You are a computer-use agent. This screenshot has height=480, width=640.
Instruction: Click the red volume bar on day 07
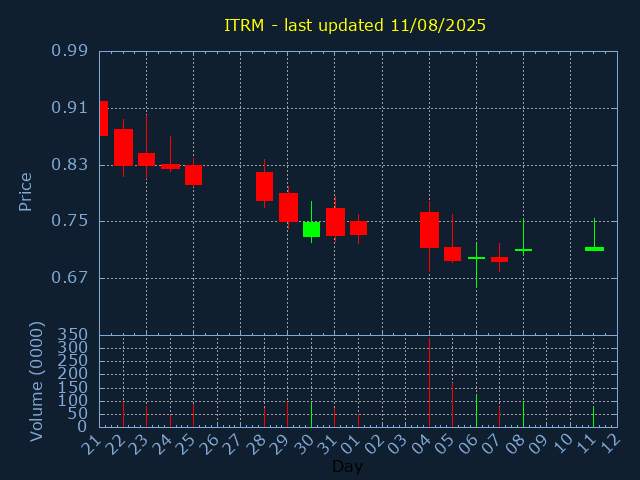pos(499,417)
